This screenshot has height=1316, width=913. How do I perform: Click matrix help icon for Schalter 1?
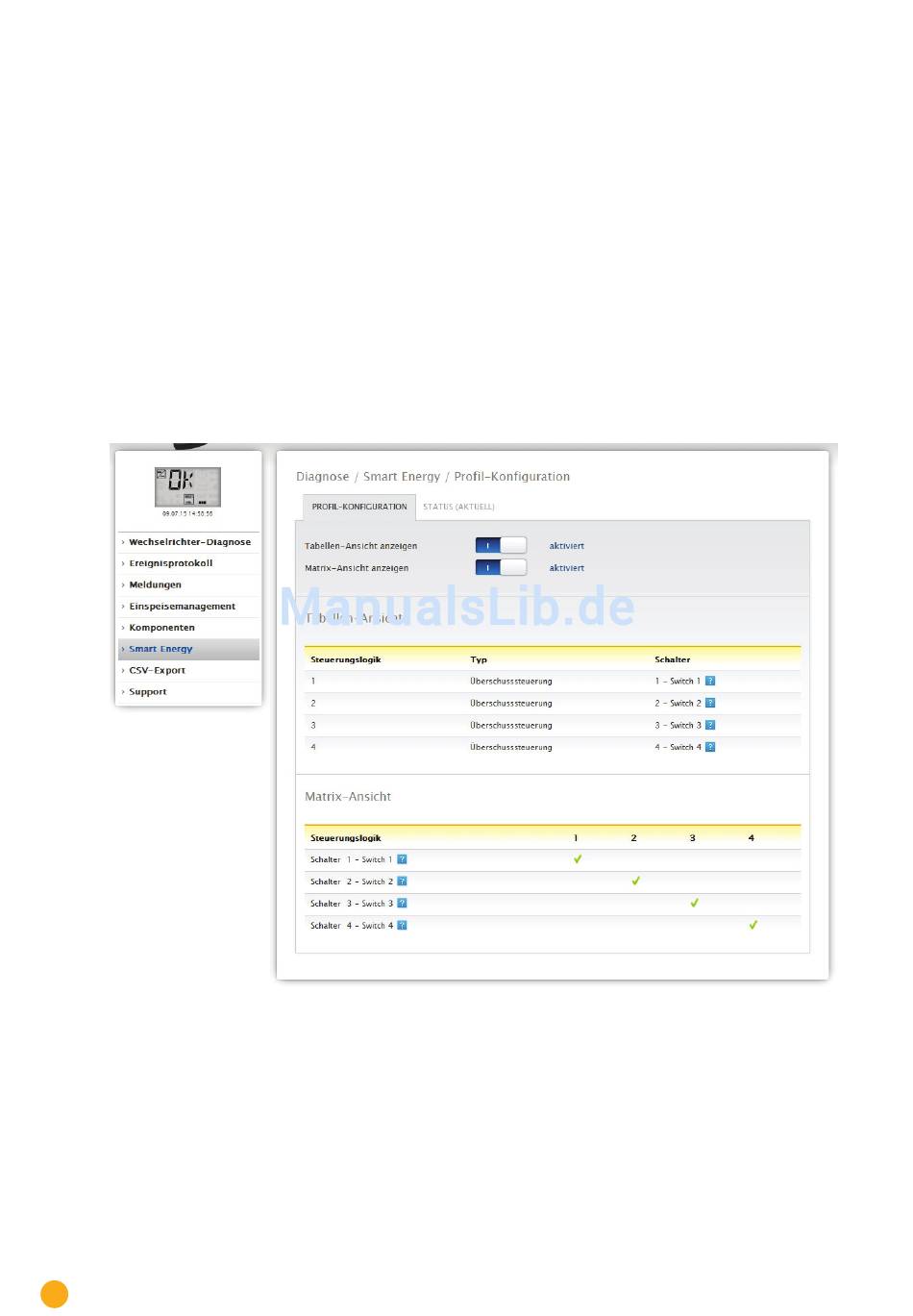[x=402, y=859]
